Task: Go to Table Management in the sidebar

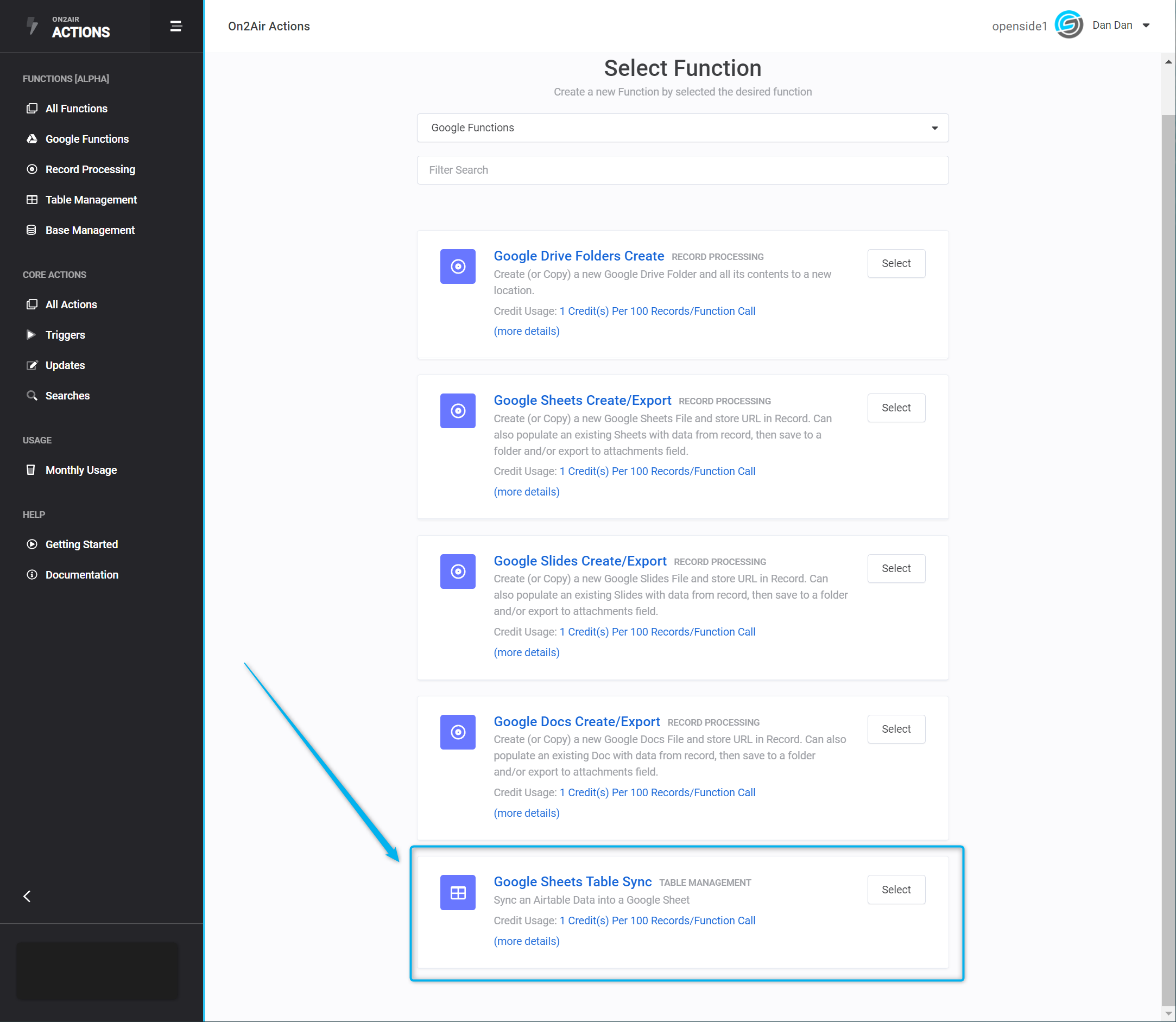Action: 91,200
